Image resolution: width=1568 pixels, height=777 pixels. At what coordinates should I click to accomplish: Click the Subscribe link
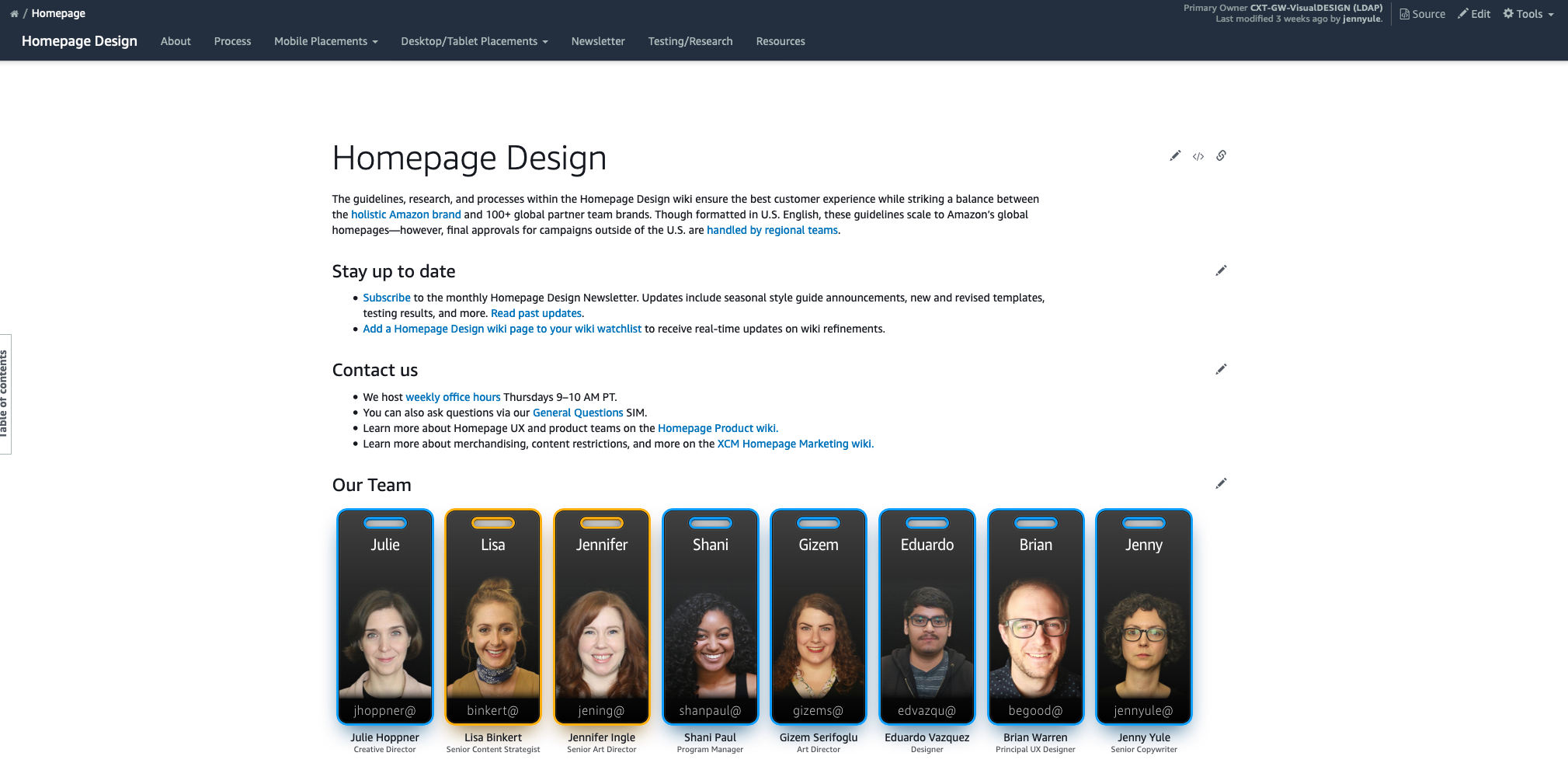tap(387, 298)
